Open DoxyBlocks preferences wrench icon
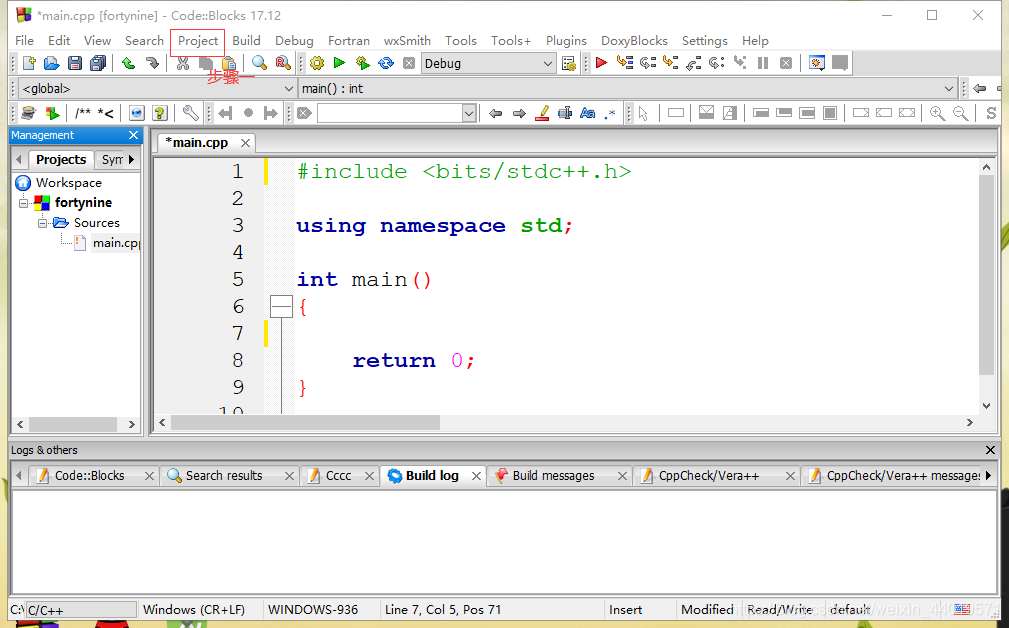This screenshot has width=1009, height=628. [x=190, y=113]
